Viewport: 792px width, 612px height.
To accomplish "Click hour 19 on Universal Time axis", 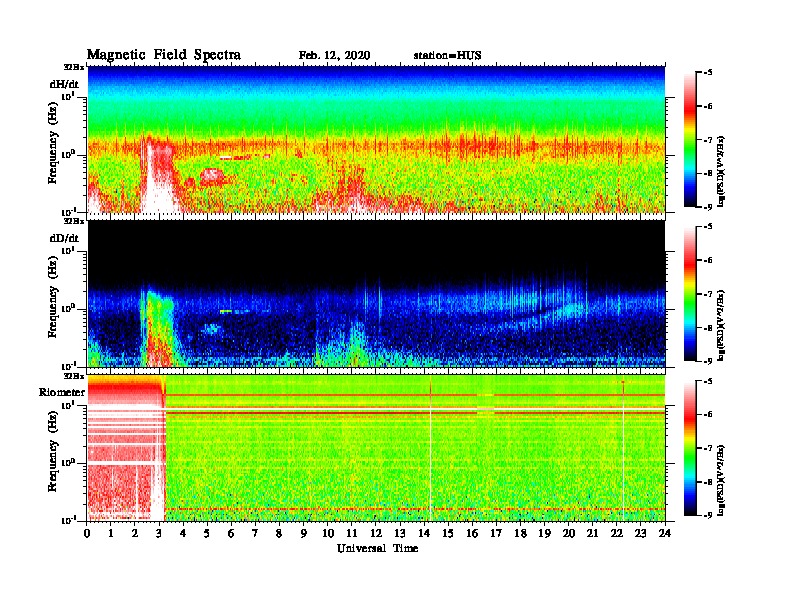I will (x=544, y=534).
